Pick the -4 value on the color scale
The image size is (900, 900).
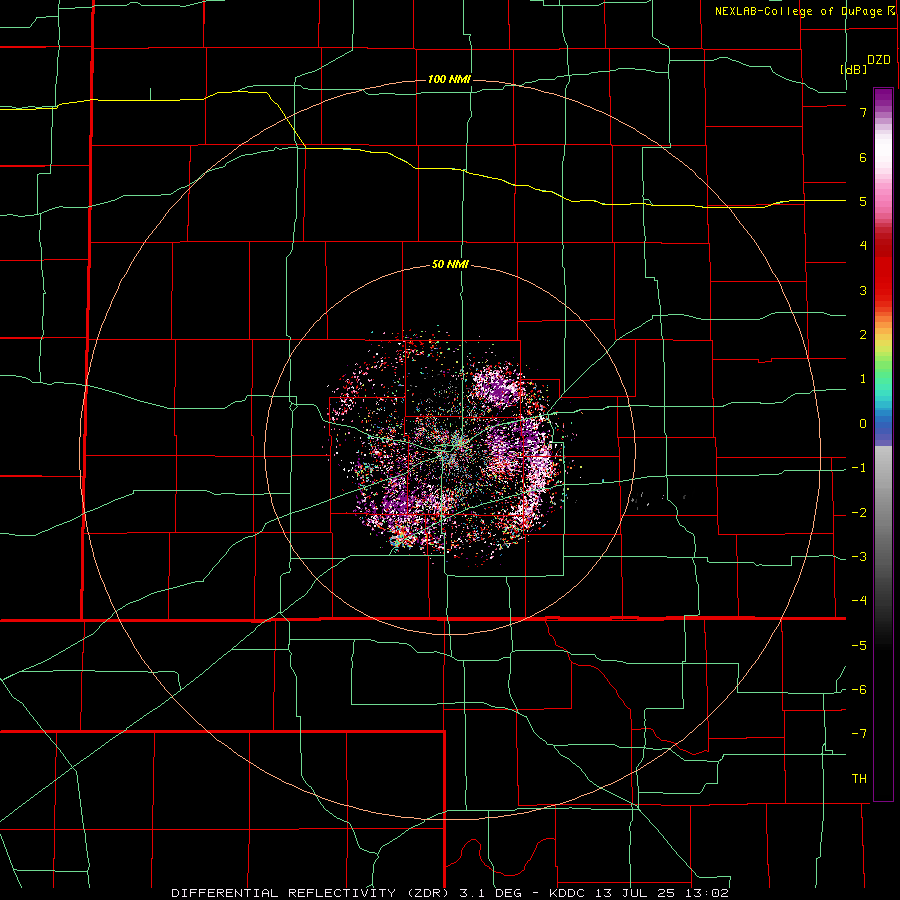click(859, 601)
